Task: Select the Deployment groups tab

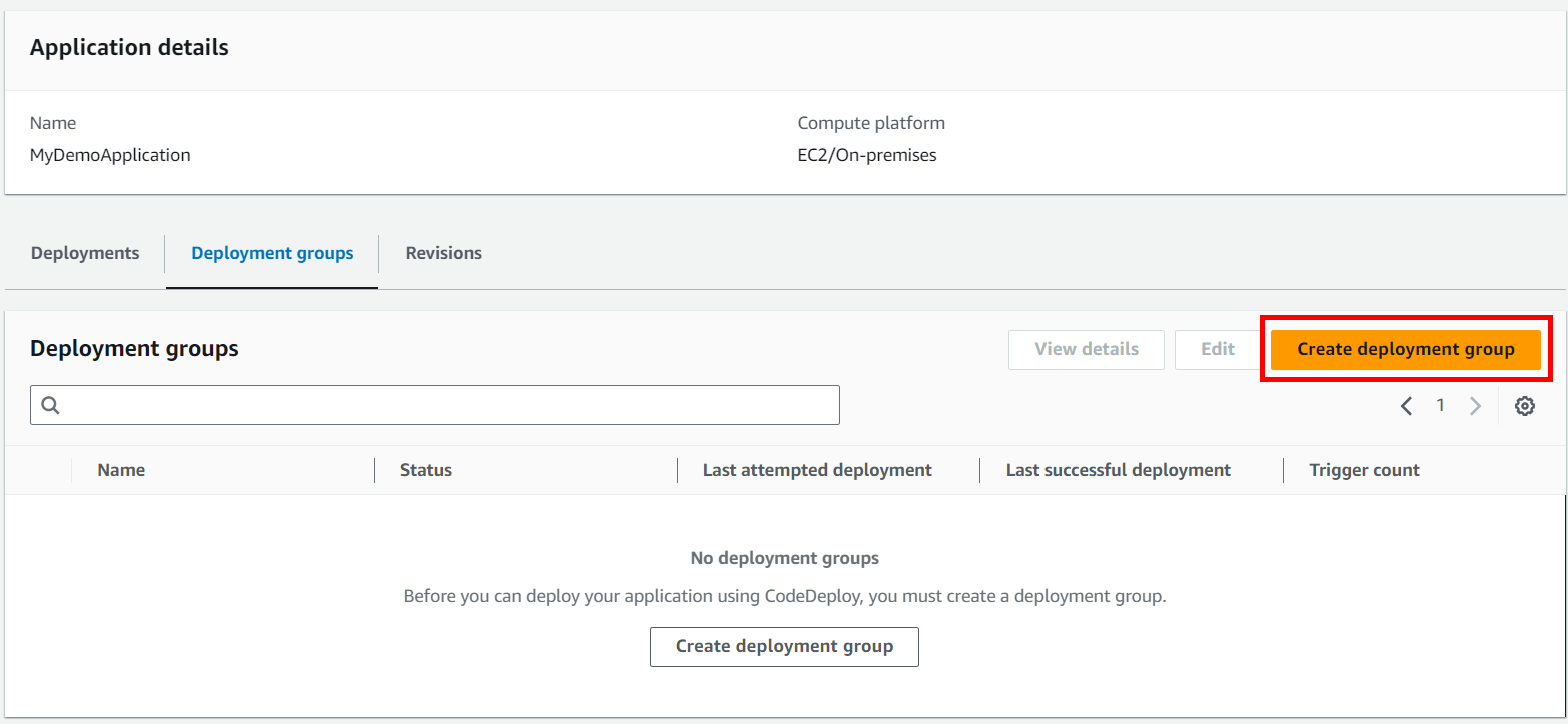Action: 271,253
